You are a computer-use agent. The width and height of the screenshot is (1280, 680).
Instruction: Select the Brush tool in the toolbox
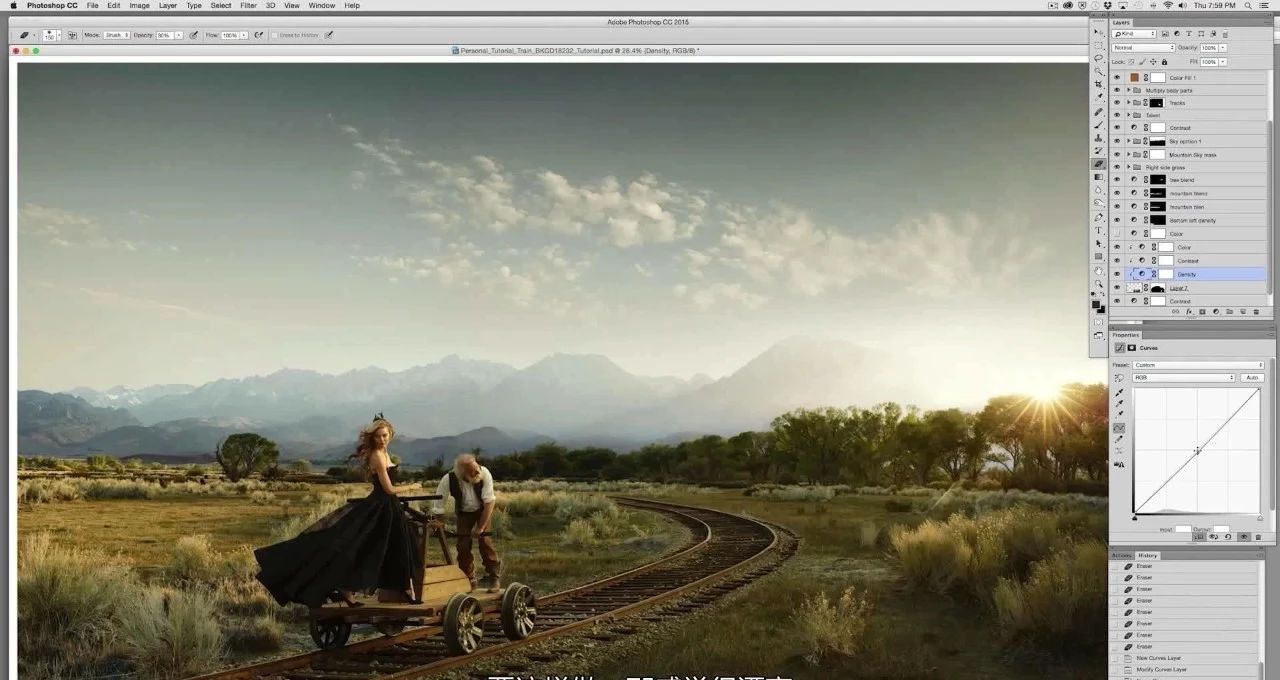1100,125
